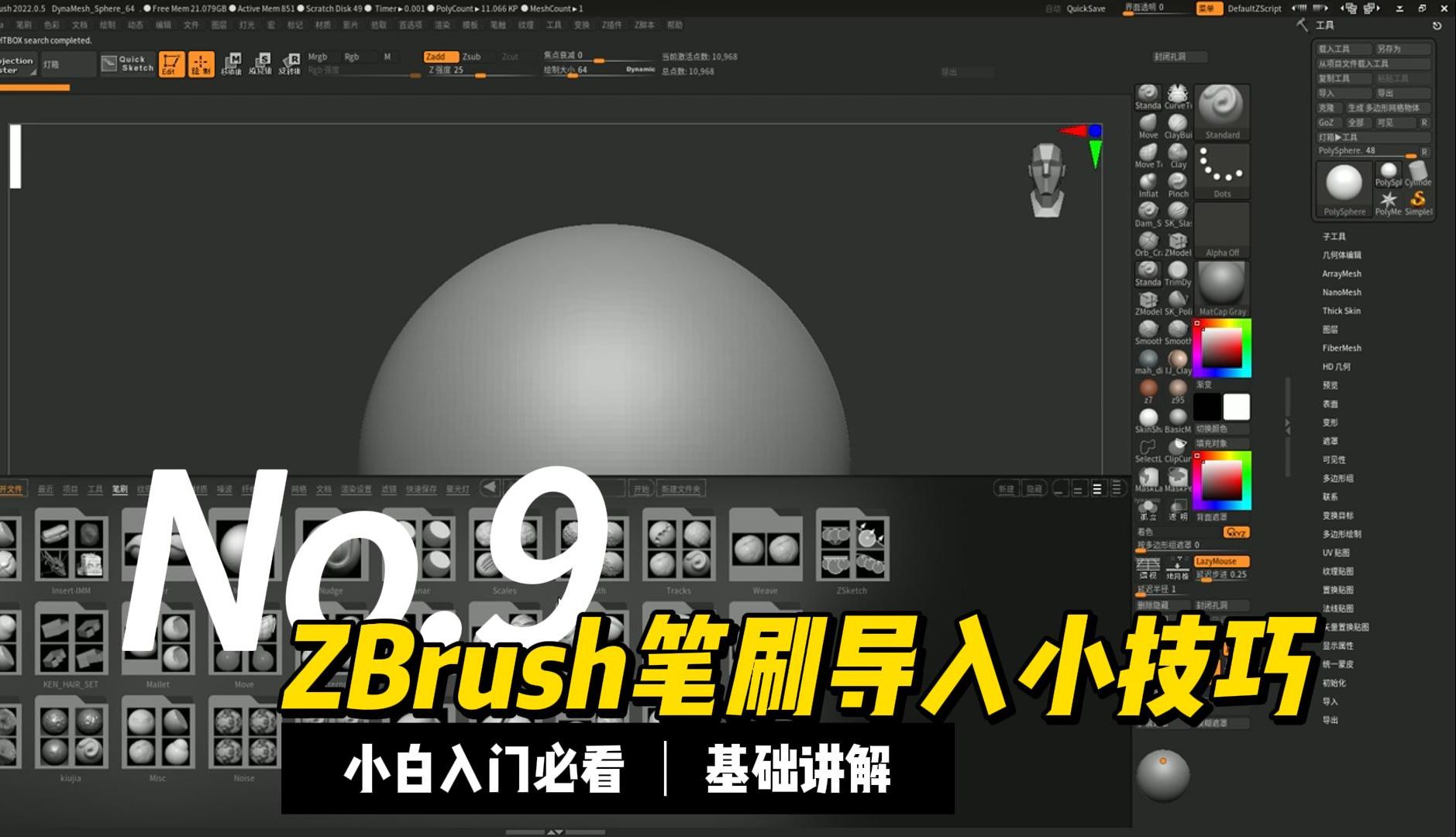Click the main color picker square
Image resolution: width=1456 pixels, height=837 pixels.
pos(1222,348)
